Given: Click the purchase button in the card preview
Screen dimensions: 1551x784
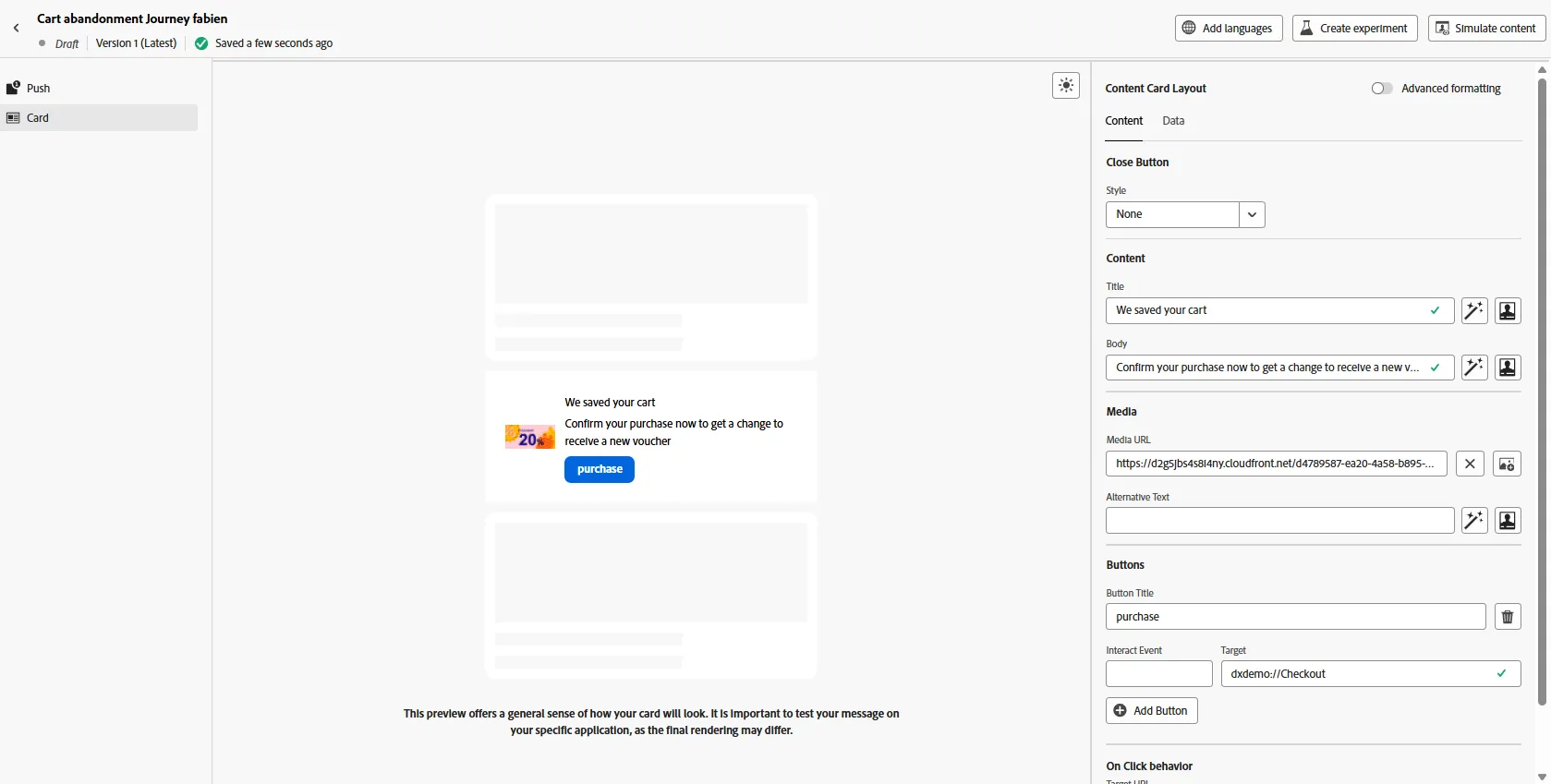Looking at the screenshot, I should tap(600, 469).
